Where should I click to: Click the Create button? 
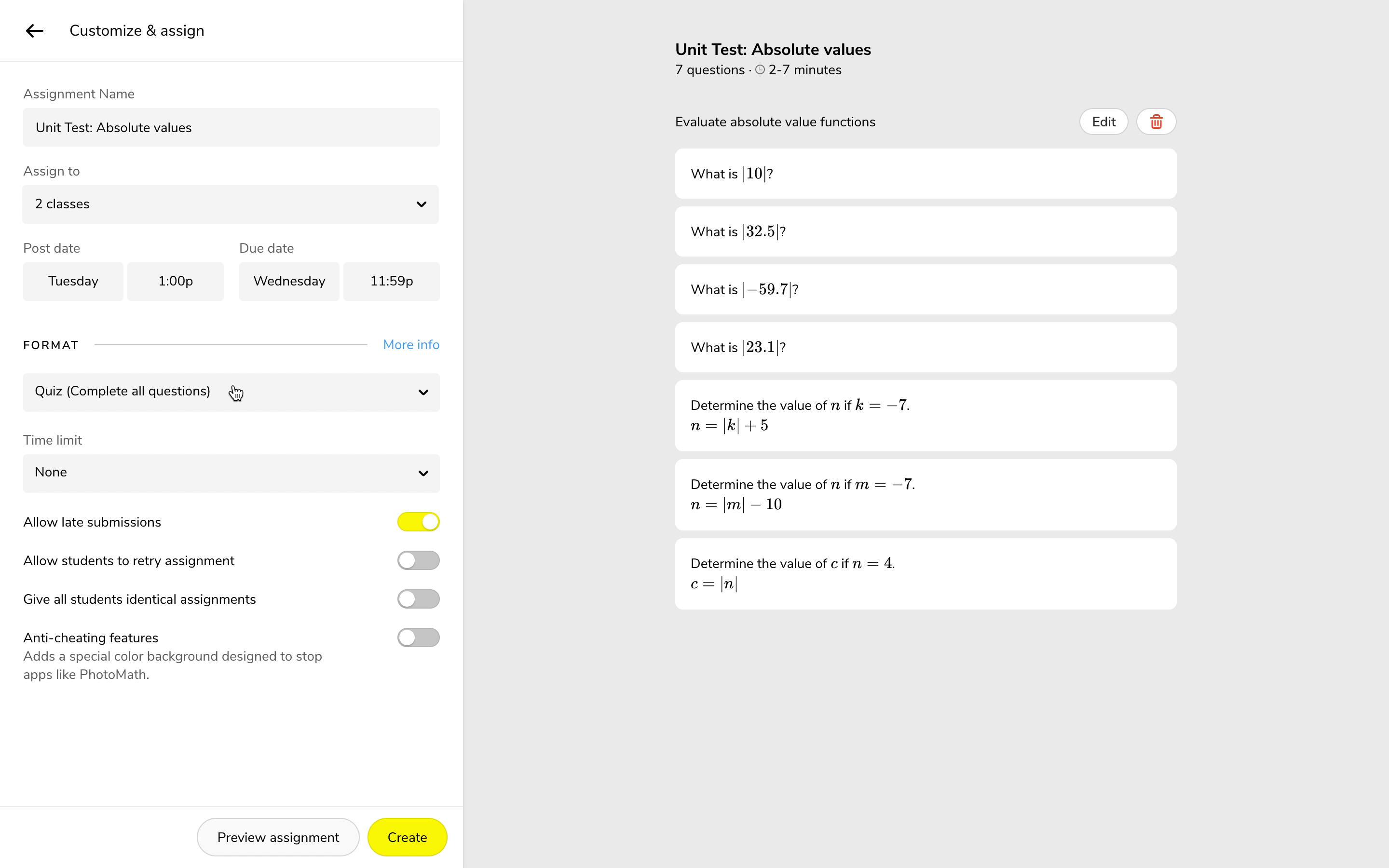tap(407, 837)
